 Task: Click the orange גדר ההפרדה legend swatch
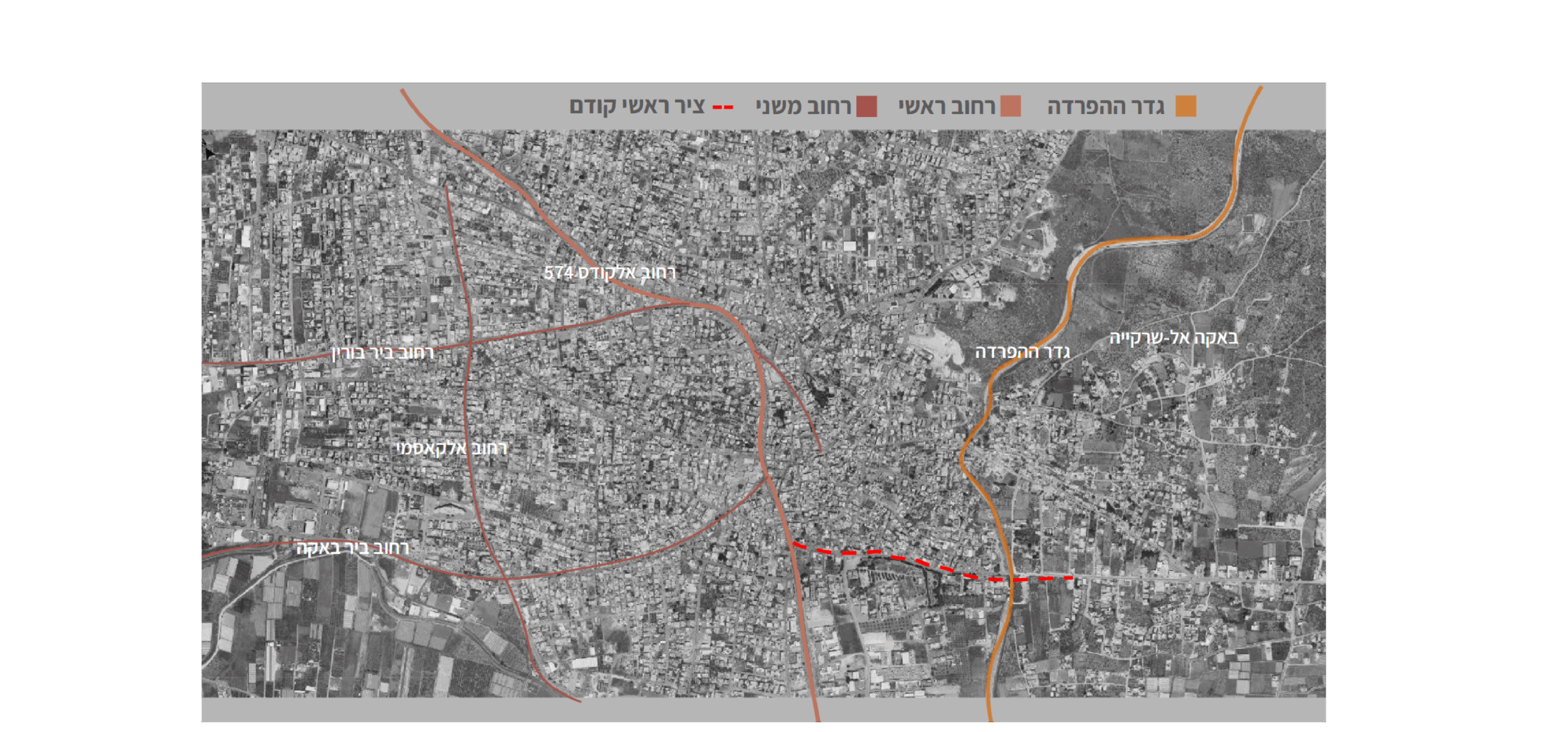tap(1185, 107)
